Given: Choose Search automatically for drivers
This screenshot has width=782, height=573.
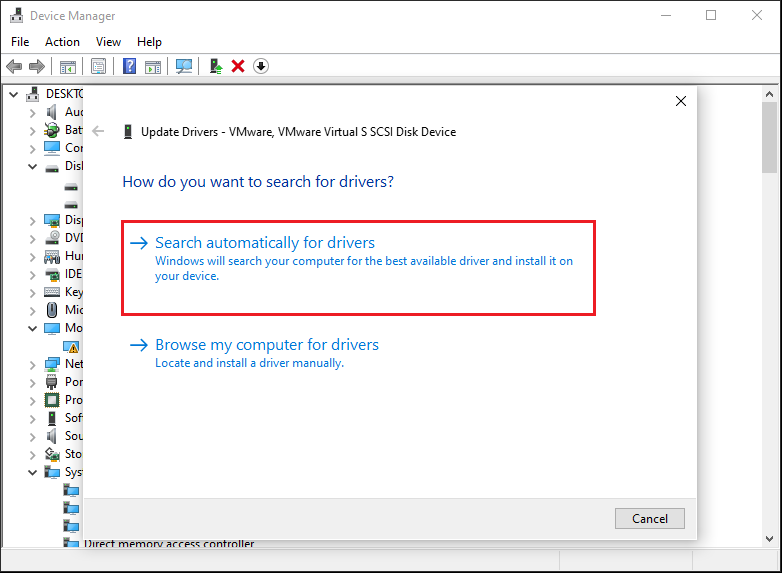Looking at the screenshot, I should pyautogui.click(x=359, y=268).
